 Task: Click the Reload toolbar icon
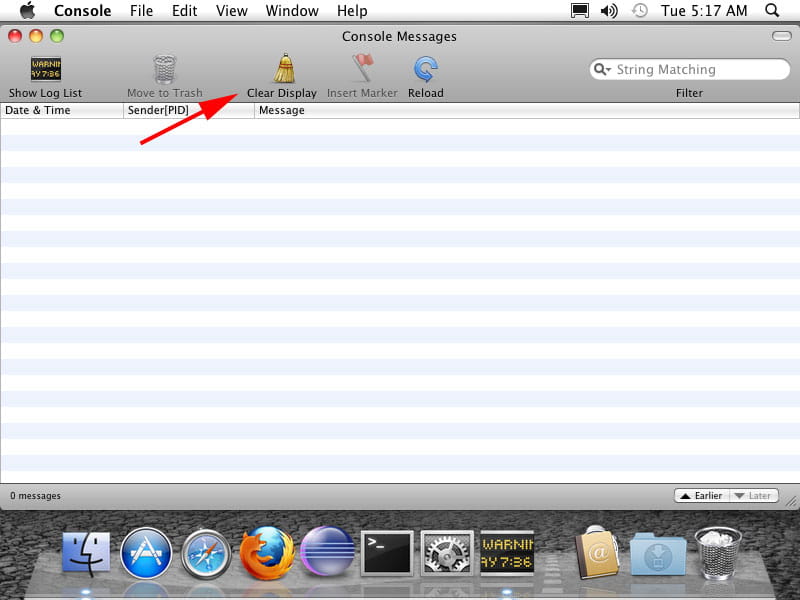pyautogui.click(x=426, y=69)
